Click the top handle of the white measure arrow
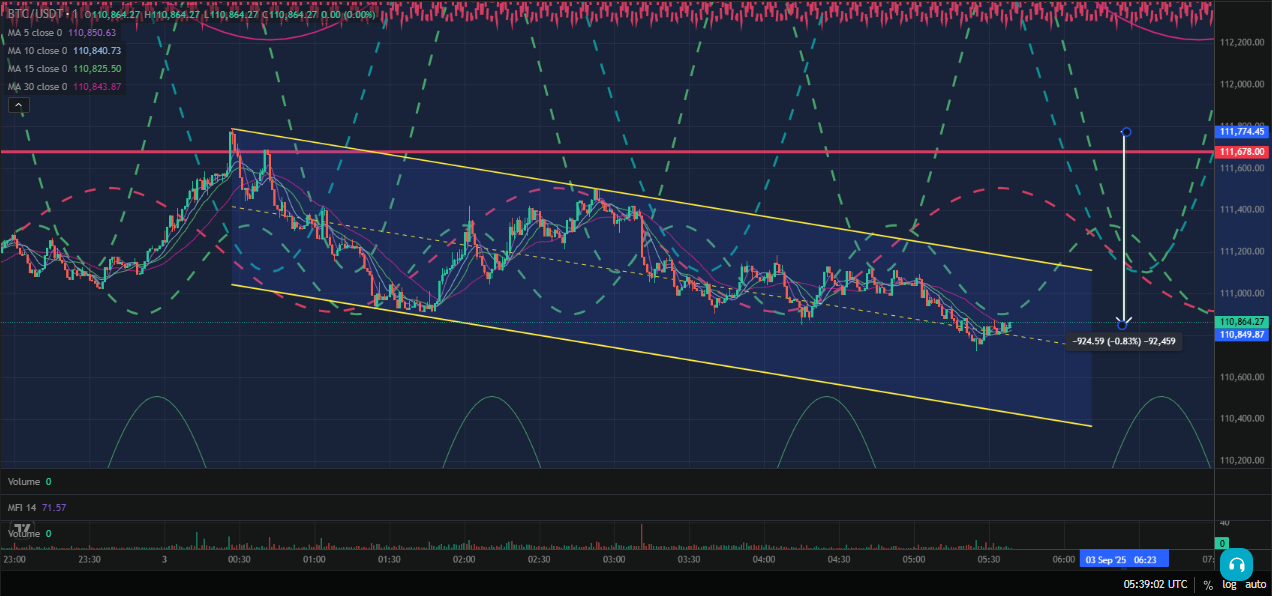The width and height of the screenshot is (1272, 596). tap(1126, 132)
